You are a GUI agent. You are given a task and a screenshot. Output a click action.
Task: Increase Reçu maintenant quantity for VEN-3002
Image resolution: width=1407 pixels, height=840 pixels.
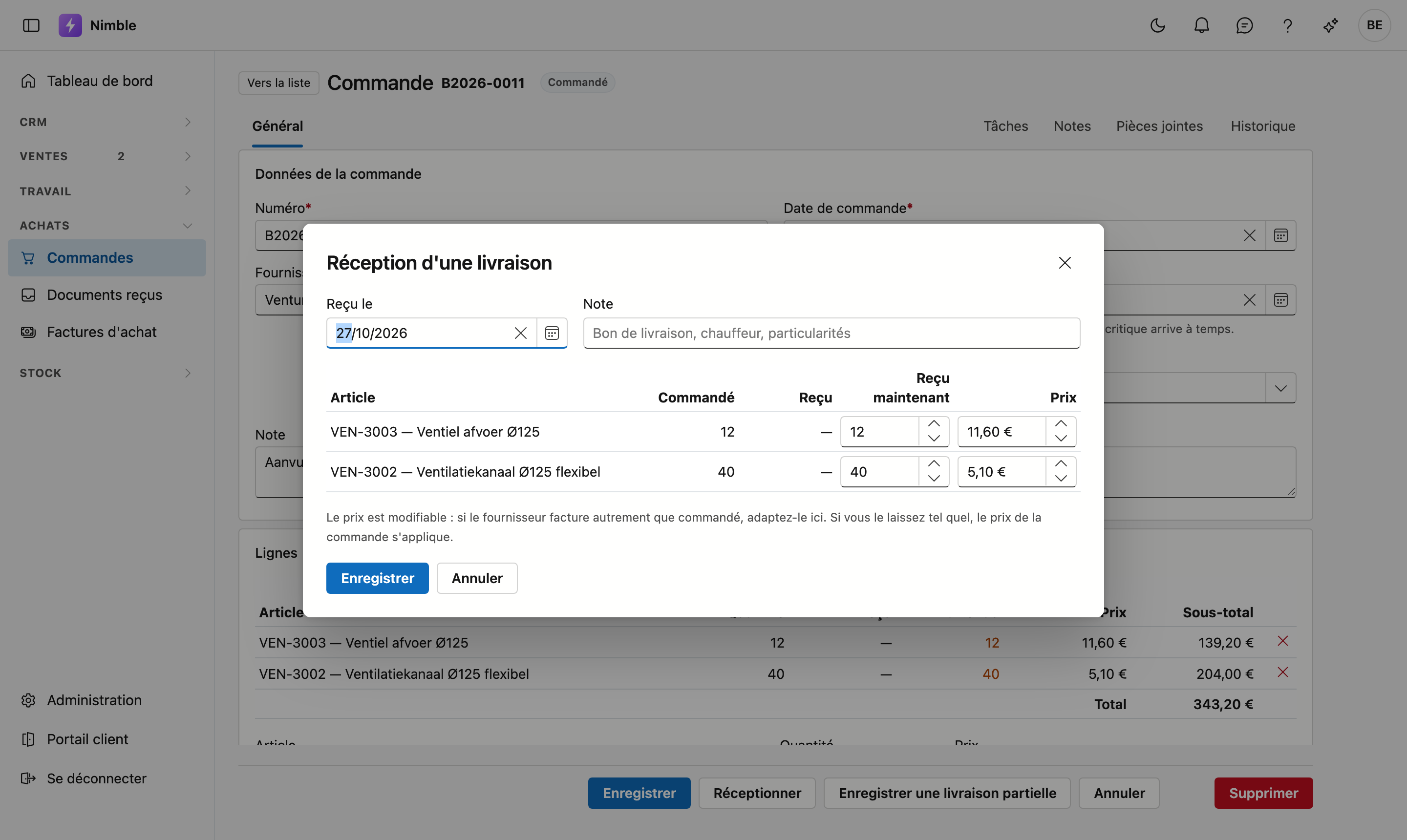[x=934, y=464]
